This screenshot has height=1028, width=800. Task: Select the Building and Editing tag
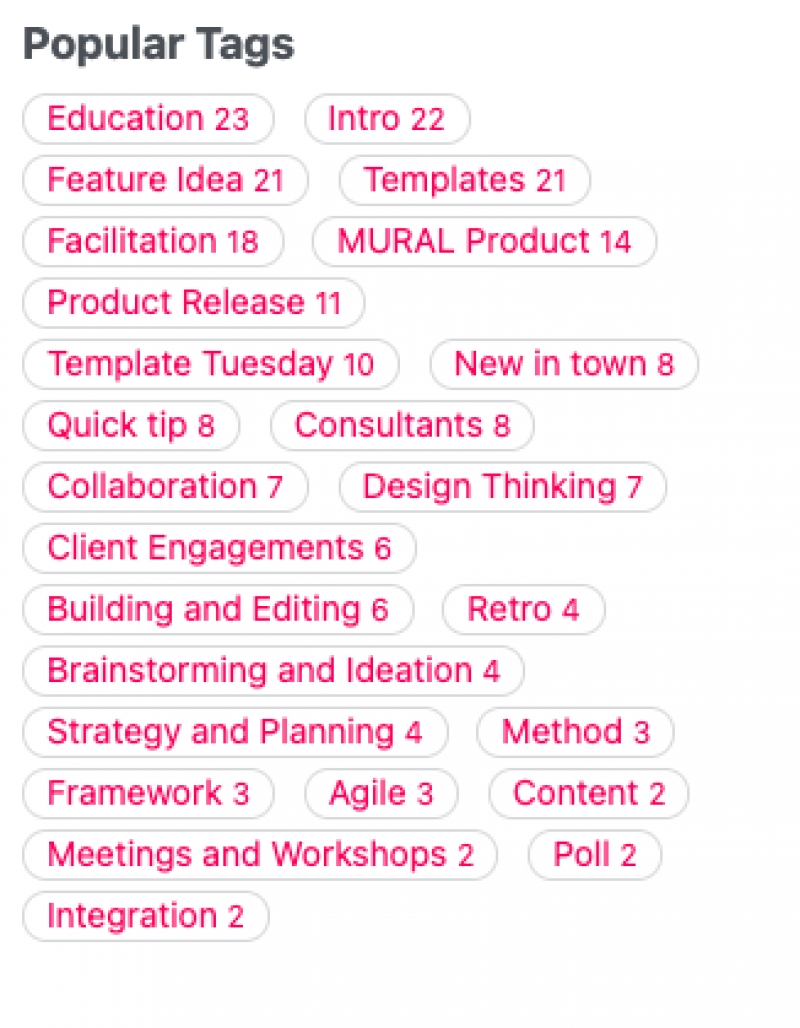tap(217, 609)
